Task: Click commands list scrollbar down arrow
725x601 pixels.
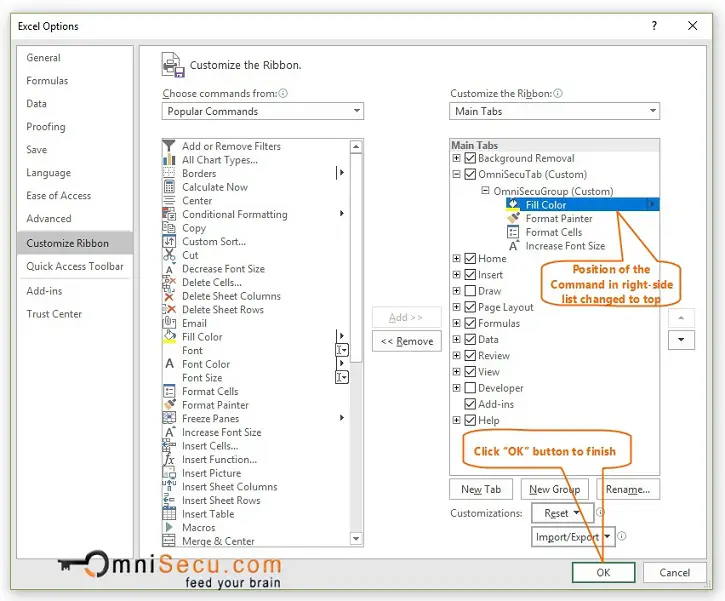Action: pos(356,539)
